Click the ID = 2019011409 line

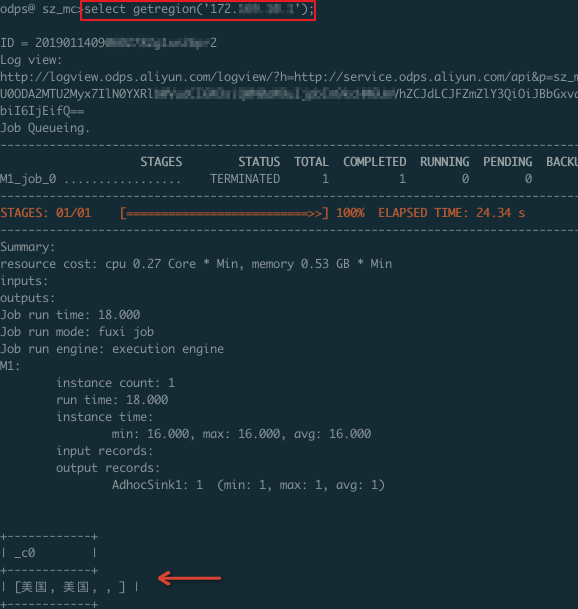[x=108, y=43]
